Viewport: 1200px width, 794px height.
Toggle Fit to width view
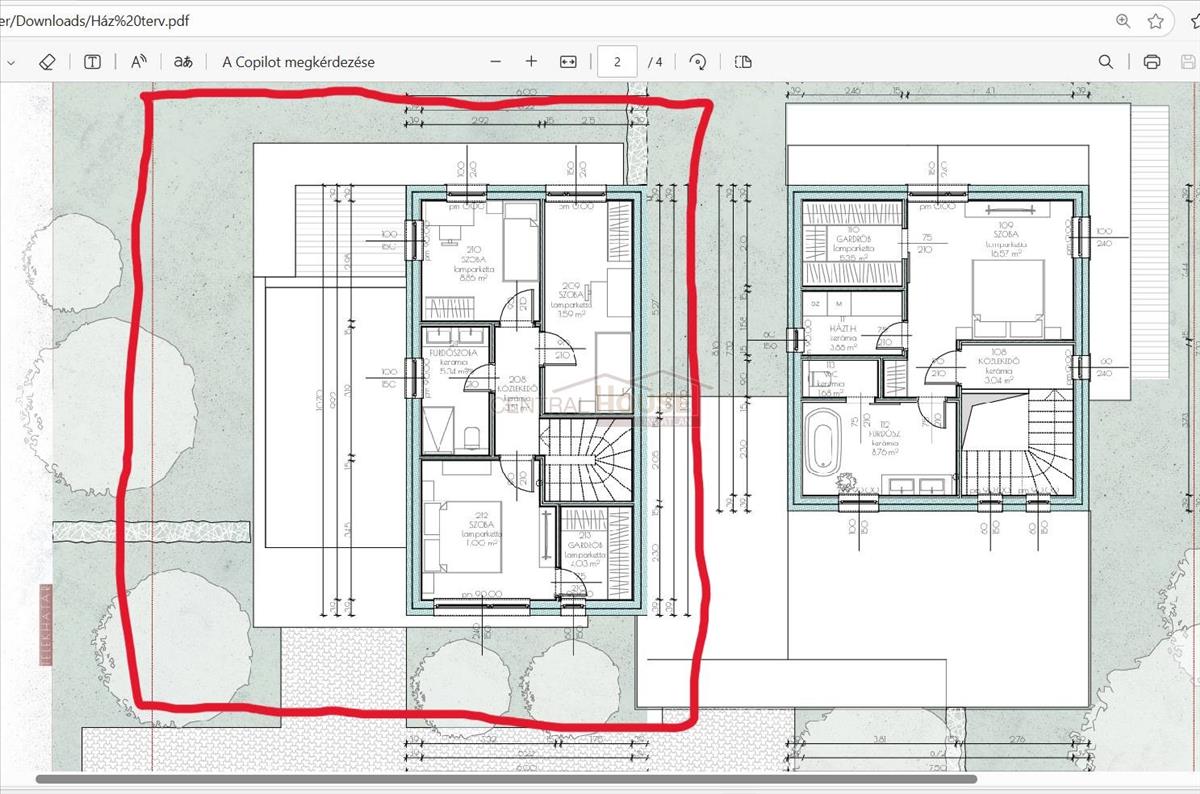(x=568, y=62)
